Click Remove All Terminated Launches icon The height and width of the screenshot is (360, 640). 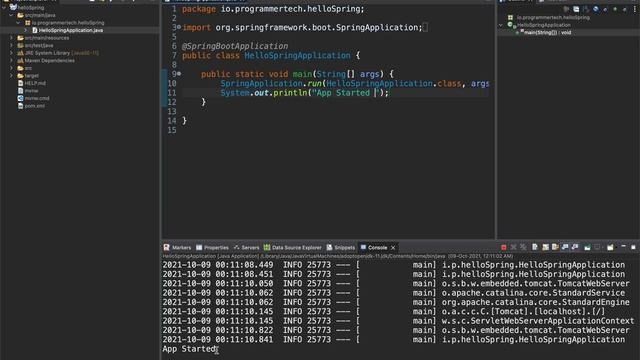[523, 247]
